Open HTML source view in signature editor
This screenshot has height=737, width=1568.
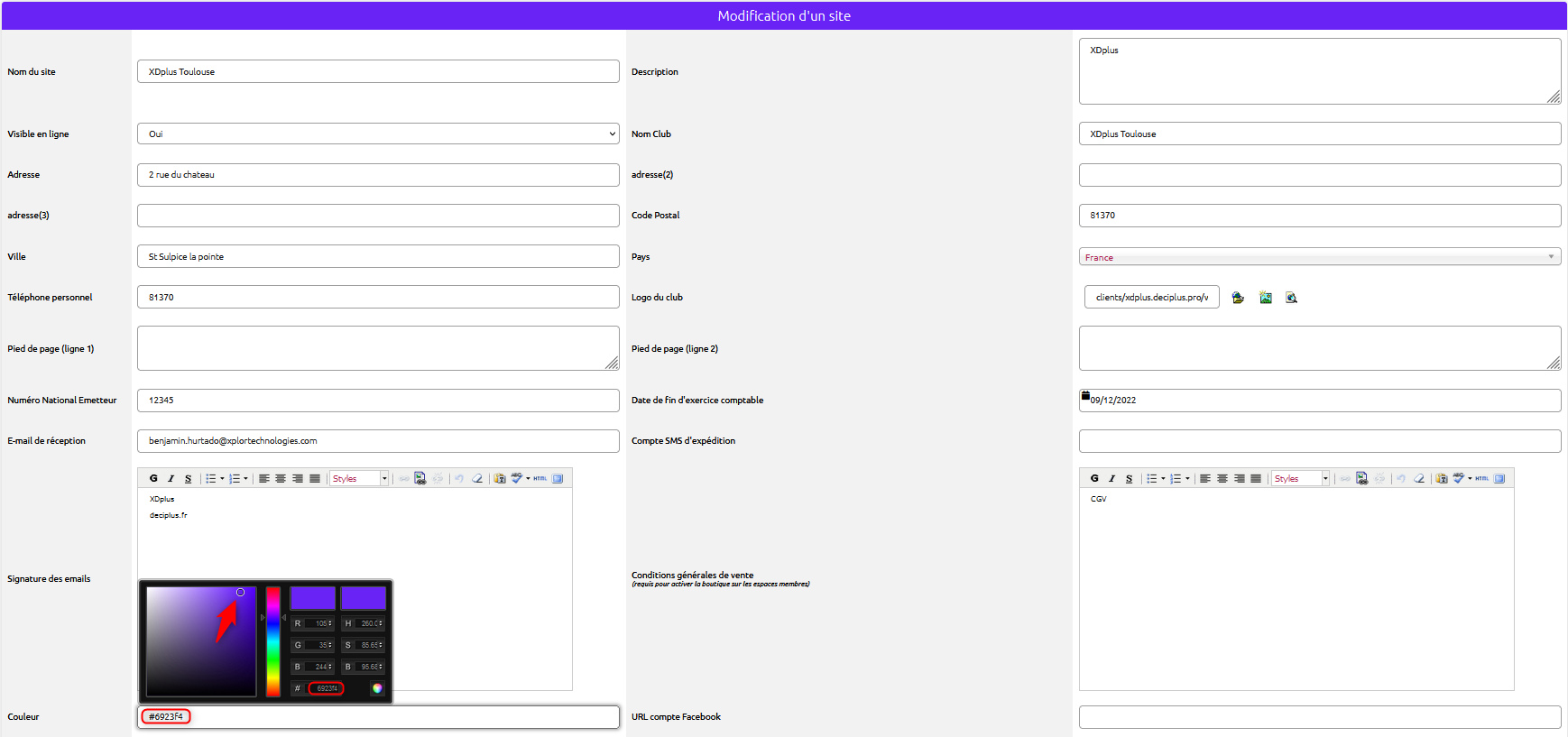pos(540,479)
